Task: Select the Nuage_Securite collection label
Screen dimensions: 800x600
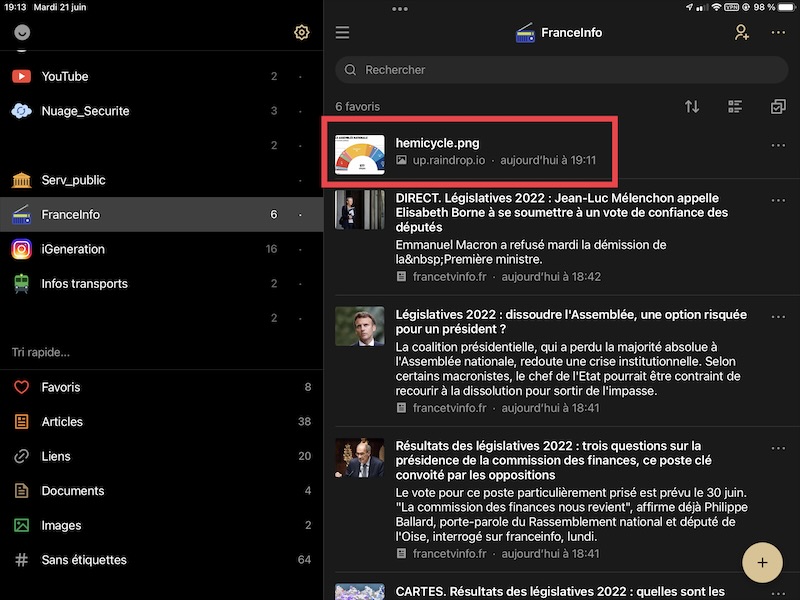Action: 85,111
